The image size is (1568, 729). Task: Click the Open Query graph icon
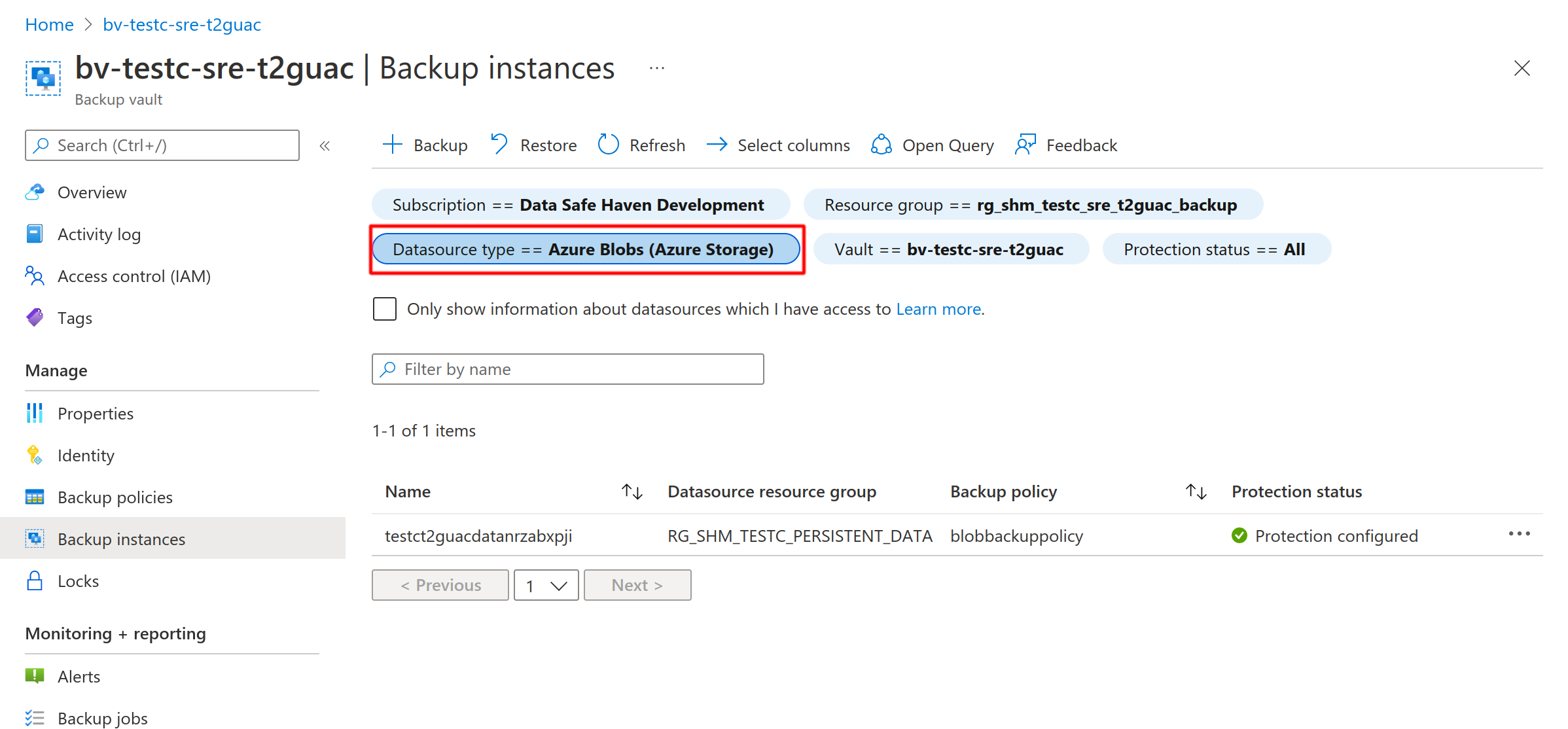881,145
